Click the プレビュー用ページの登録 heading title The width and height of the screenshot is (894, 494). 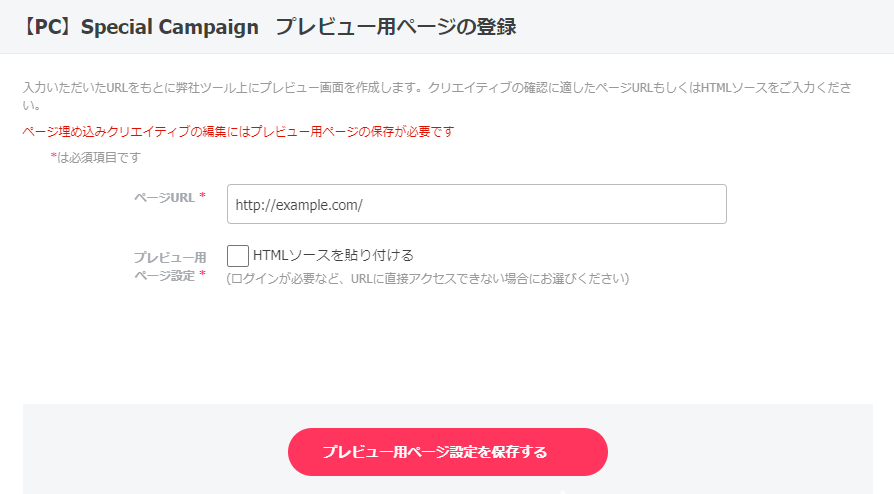pyautogui.click(x=395, y=27)
